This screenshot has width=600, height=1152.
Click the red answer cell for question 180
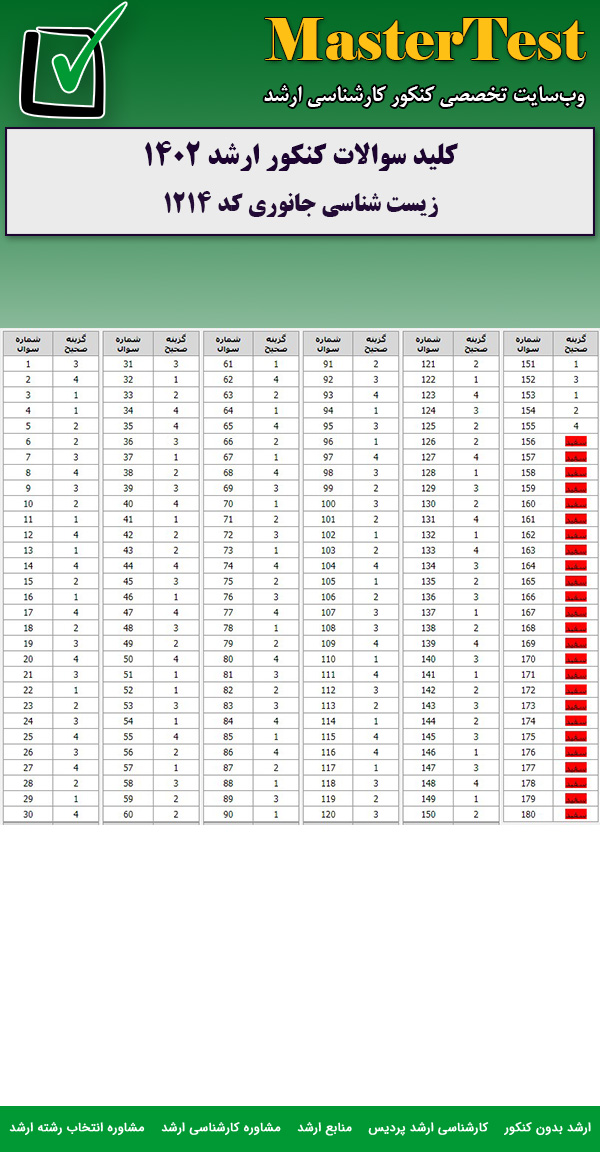pyautogui.click(x=575, y=815)
